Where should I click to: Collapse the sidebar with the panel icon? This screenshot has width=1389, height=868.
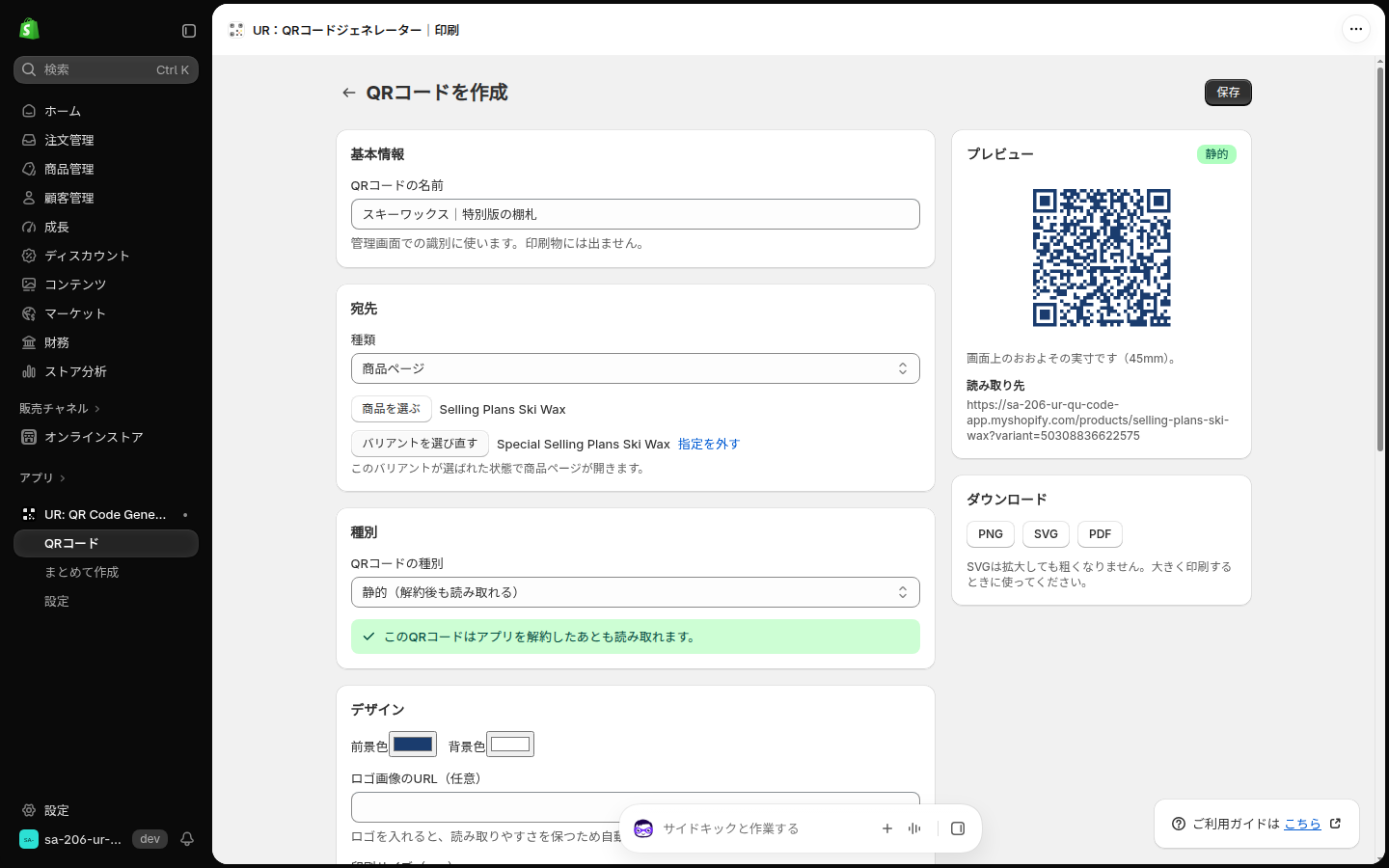(x=189, y=31)
